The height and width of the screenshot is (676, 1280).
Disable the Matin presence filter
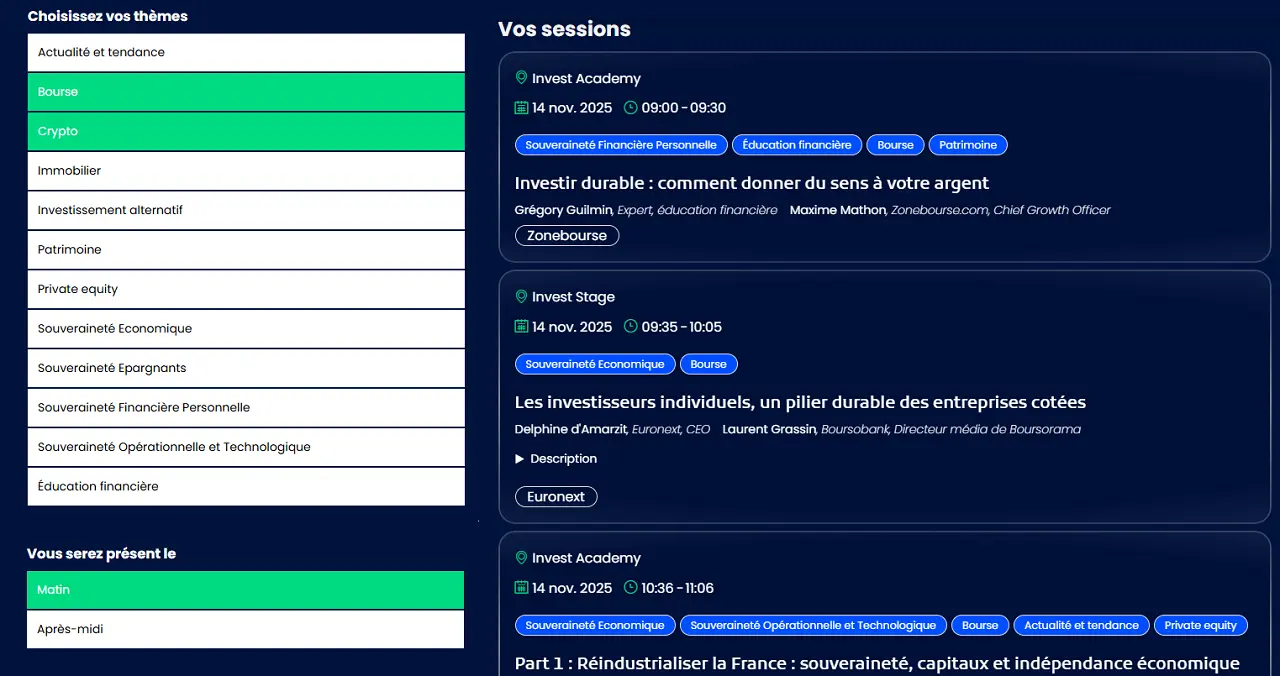[x=246, y=590]
